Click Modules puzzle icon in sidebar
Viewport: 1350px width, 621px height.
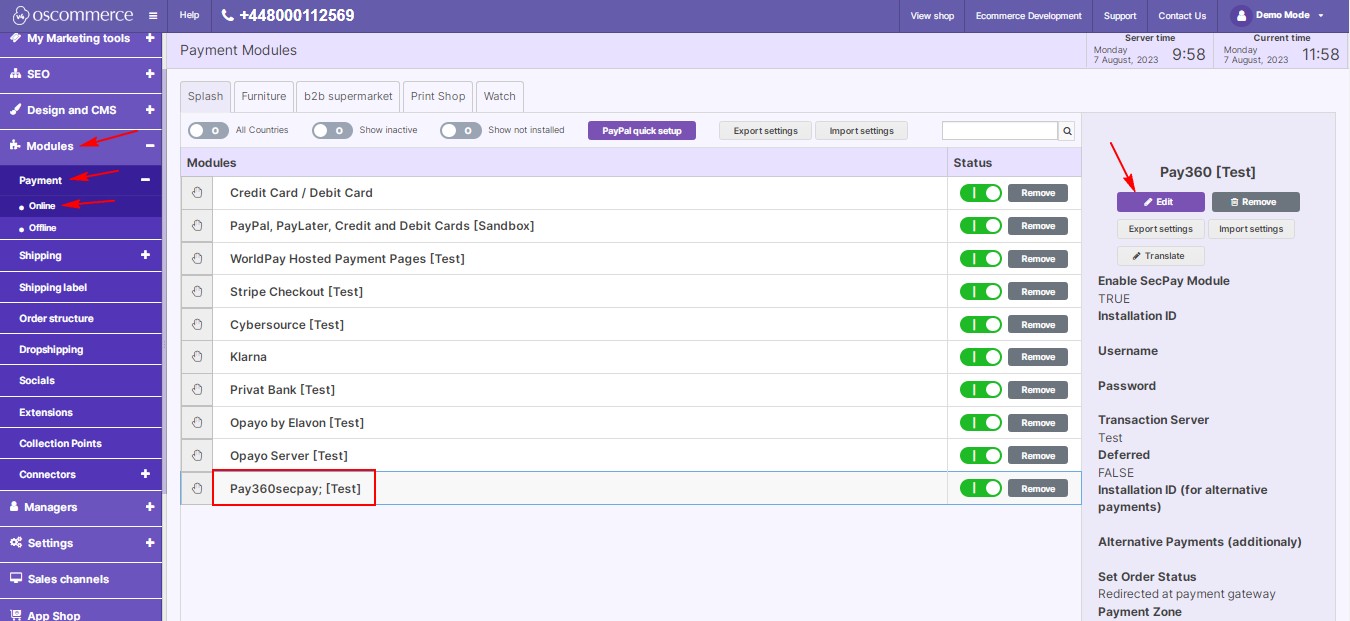[x=15, y=146]
